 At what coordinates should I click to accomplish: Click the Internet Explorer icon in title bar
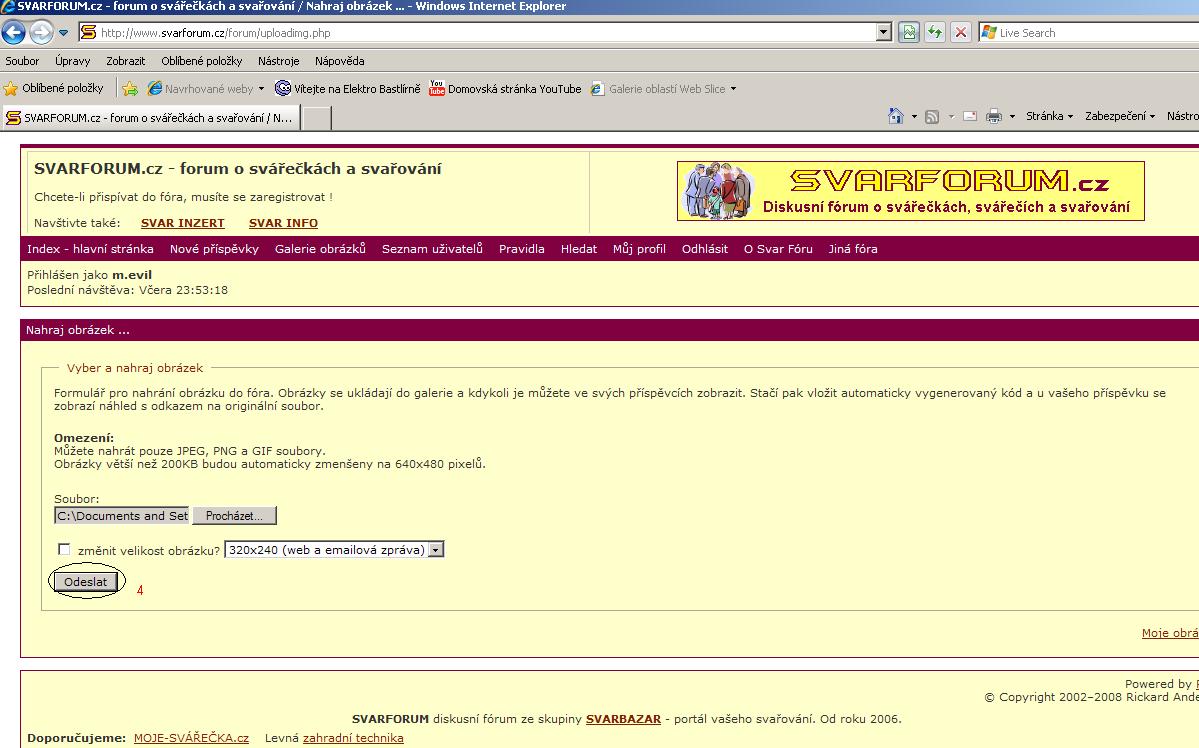coord(8,7)
